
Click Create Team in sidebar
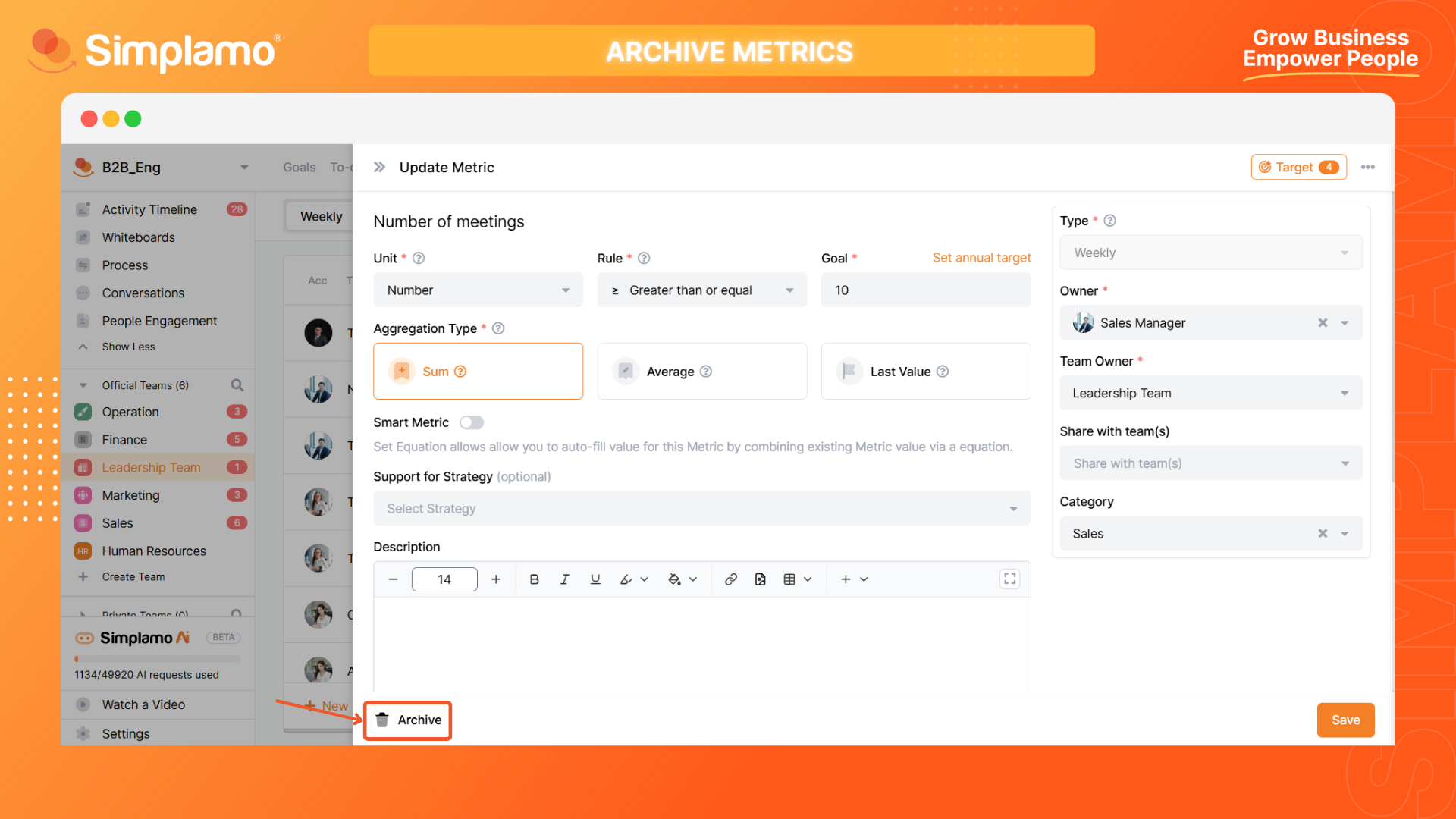pos(133,577)
